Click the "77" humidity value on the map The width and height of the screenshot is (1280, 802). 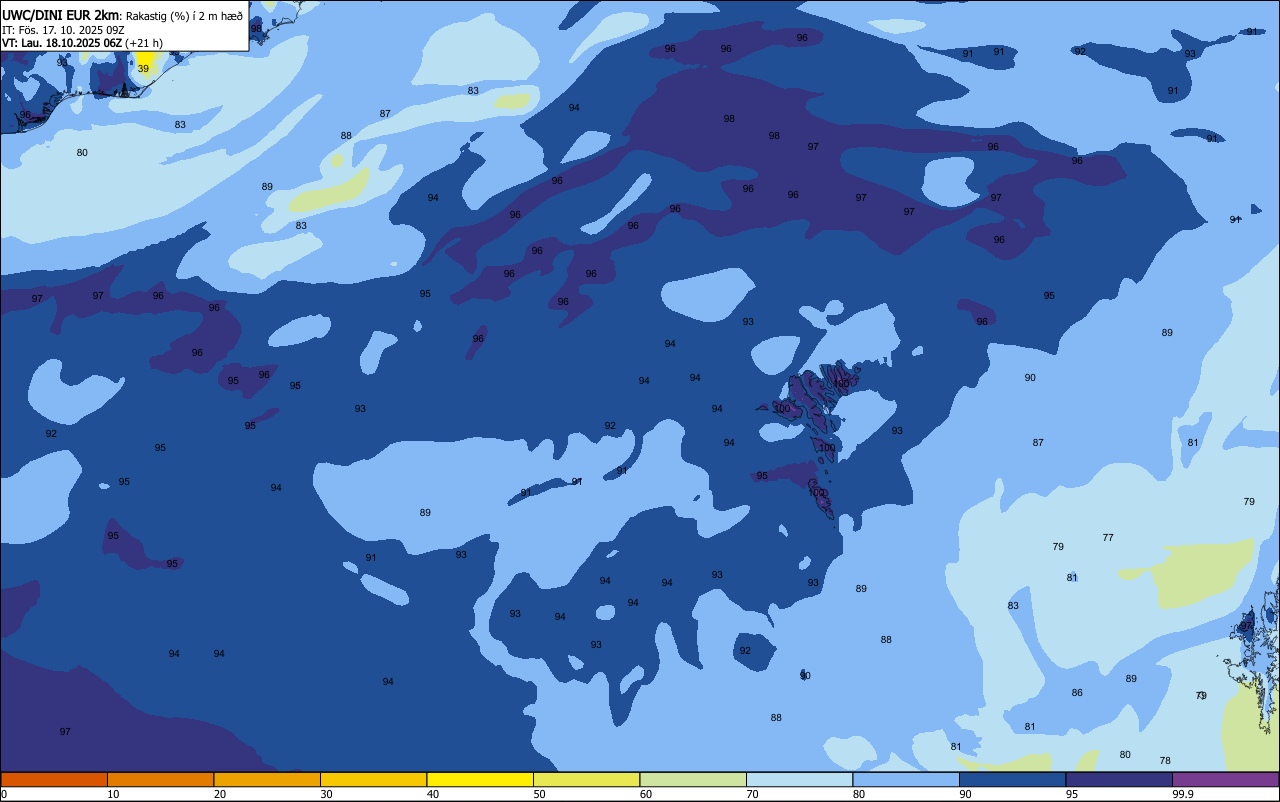point(1108,538)
